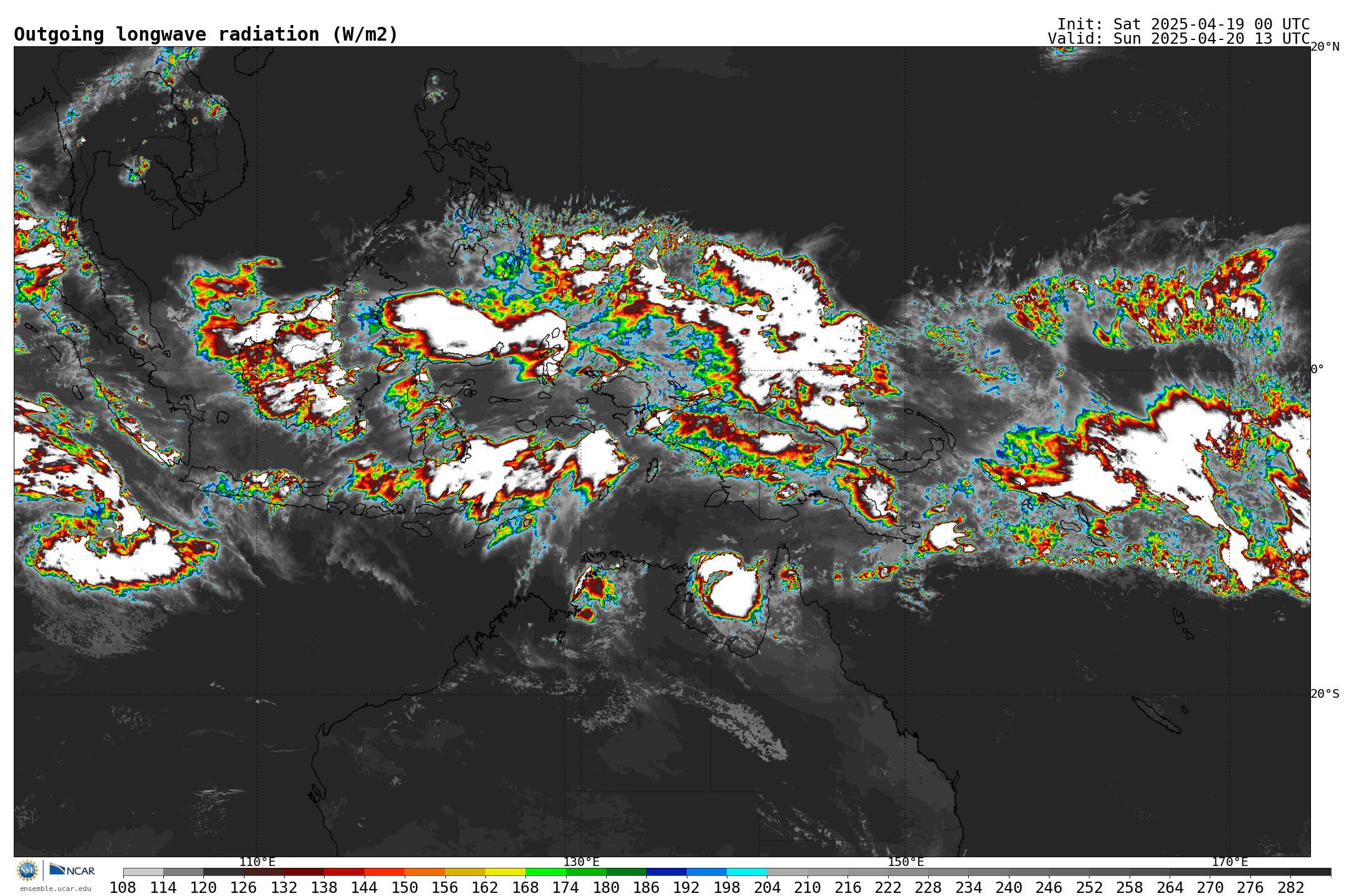Screen dimensions: 1351x896
Task: Pick the medium green swatch between 174 and 180
Action: click(586, 872)
